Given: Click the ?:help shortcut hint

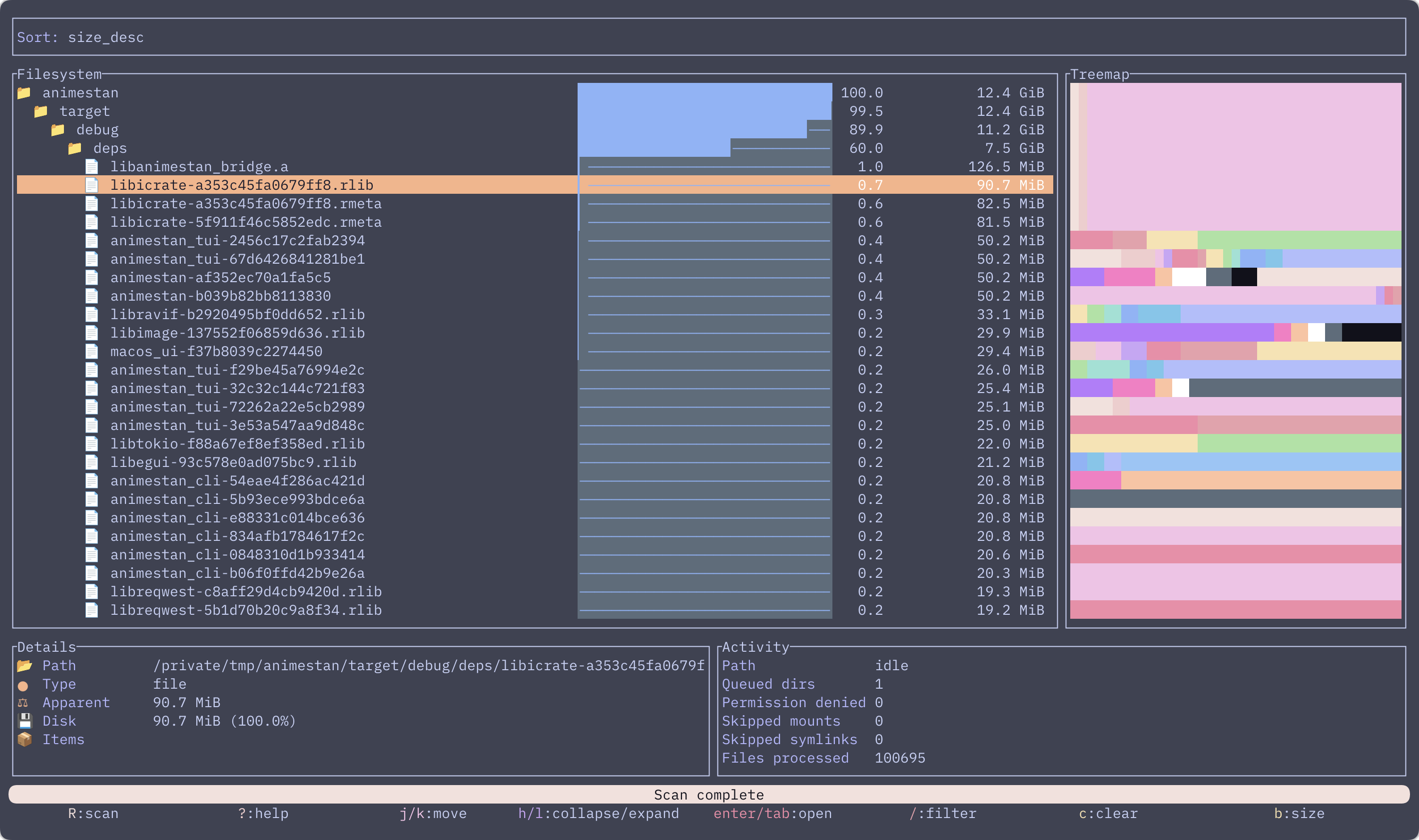Looking at the screenshot, I should point(263,814).
